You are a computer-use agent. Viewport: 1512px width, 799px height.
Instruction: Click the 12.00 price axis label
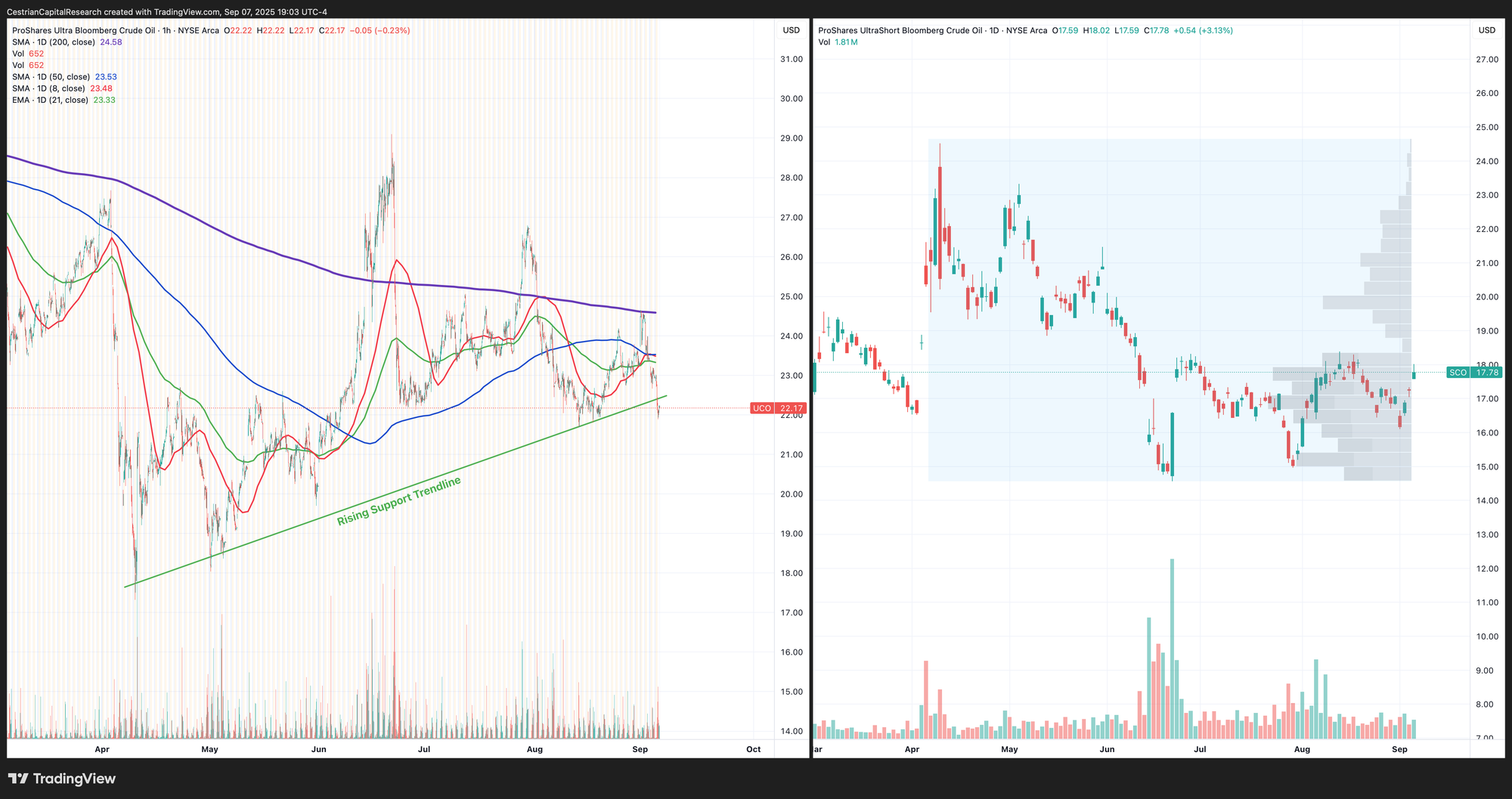click(1487, 568)
